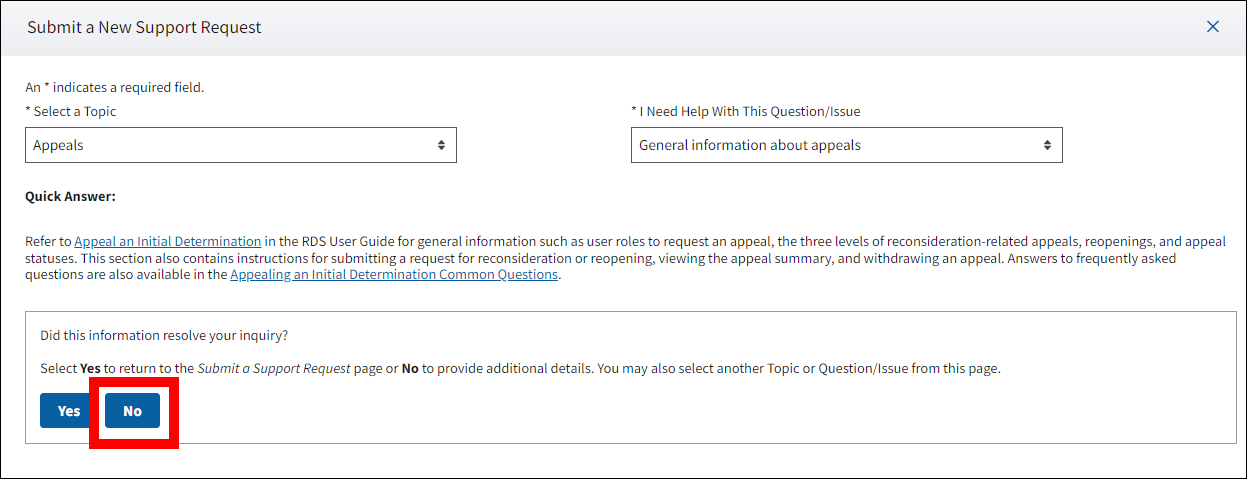Image resolution: width=1247 pixels, height=479 pixels.
Task: Open the Appeal an Initial Determination link
Action: [168, 241]
